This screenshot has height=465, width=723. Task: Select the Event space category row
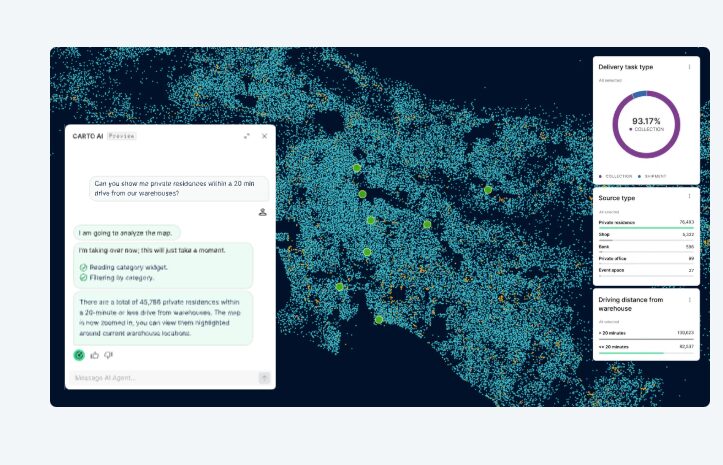646,270
